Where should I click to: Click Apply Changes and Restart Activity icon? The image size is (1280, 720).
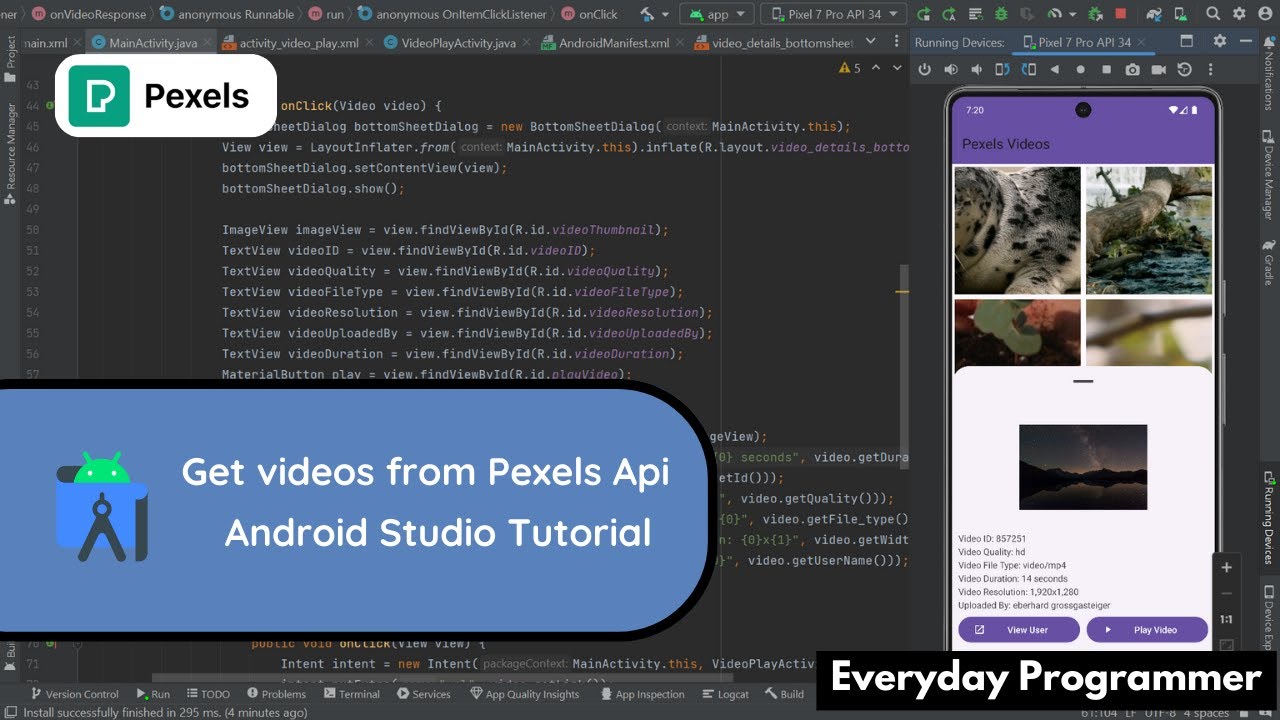(x=950, y=14)
